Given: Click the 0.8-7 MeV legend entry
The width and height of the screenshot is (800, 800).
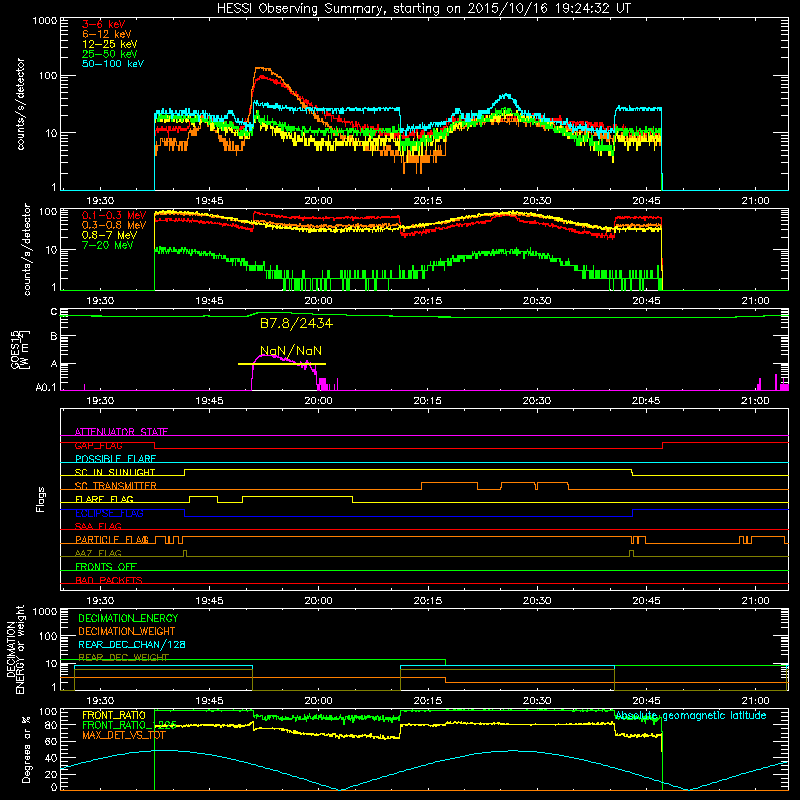Looking at the screenshot, I should pyautogui.click(x=109, y=235).
